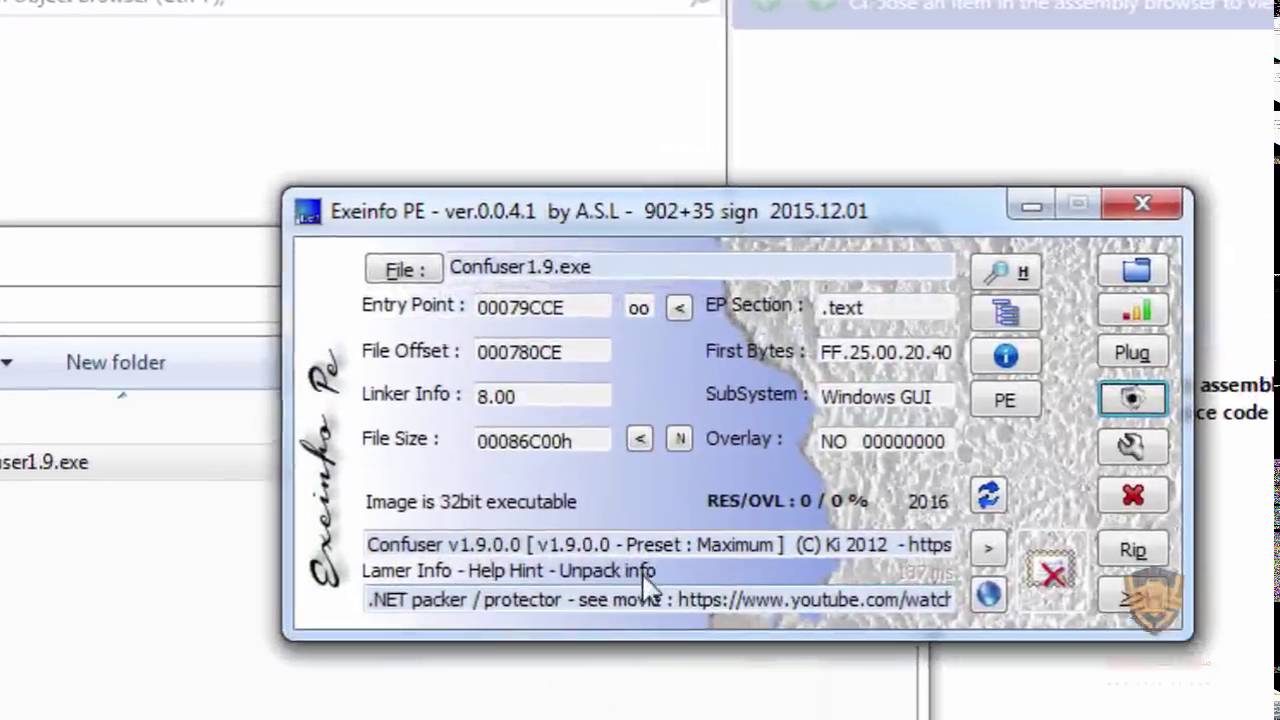Click the First Bytes FF.25.00.20.40 field
This screenshot has width=1280, height=720.
coord(886,352)
